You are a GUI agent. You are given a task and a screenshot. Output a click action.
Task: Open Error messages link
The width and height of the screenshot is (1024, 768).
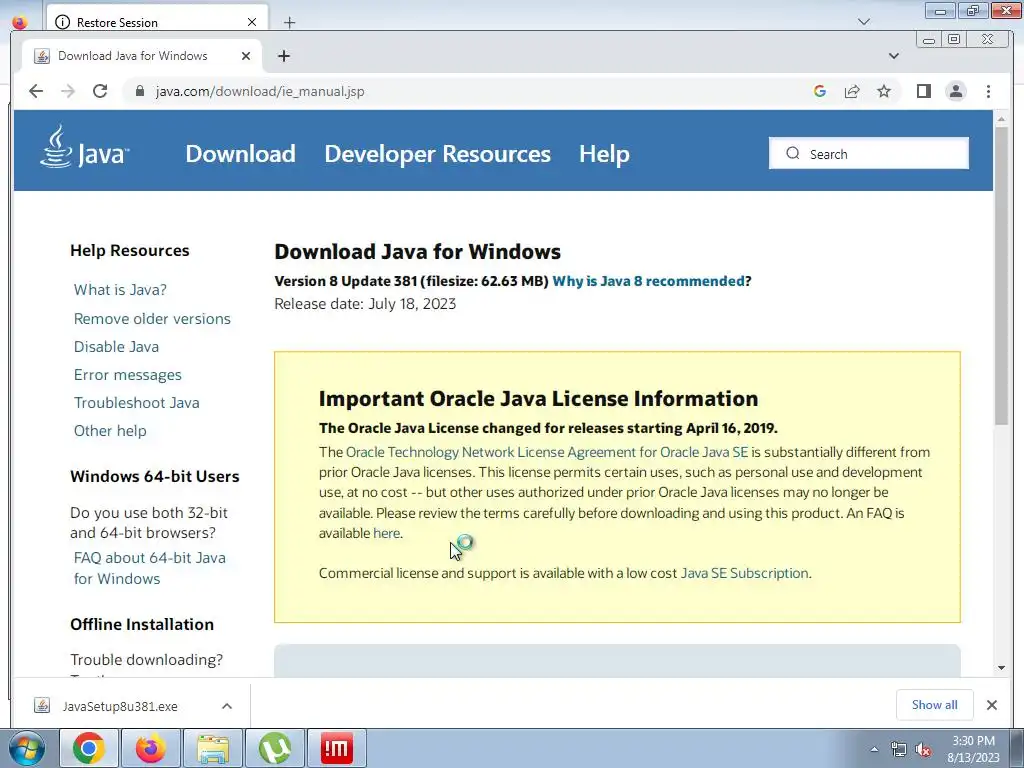point(127,375)
